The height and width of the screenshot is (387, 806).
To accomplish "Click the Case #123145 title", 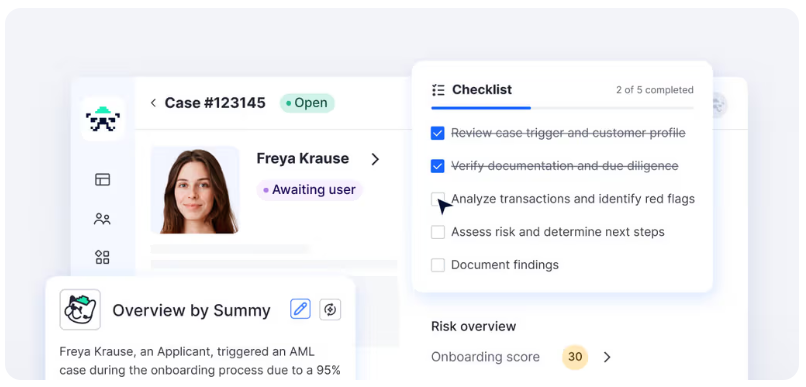I will point(215,103).
